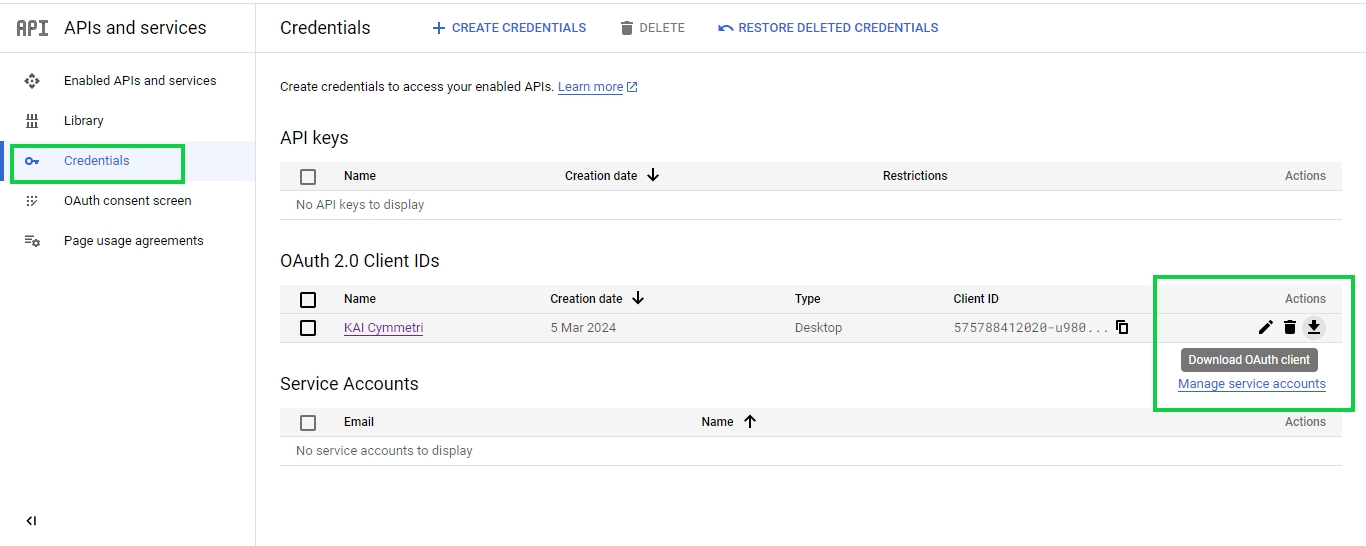Click Create Credentials button
Screen dimensions: 1366x546
click(509, 28)
